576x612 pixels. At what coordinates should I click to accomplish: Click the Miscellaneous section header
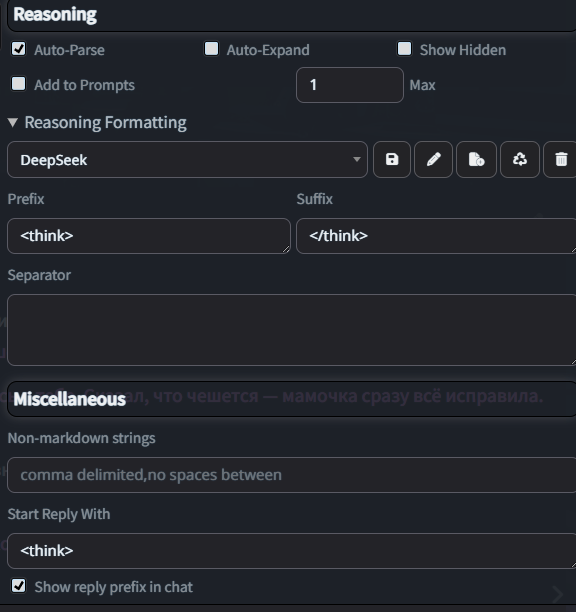(292, 399)
